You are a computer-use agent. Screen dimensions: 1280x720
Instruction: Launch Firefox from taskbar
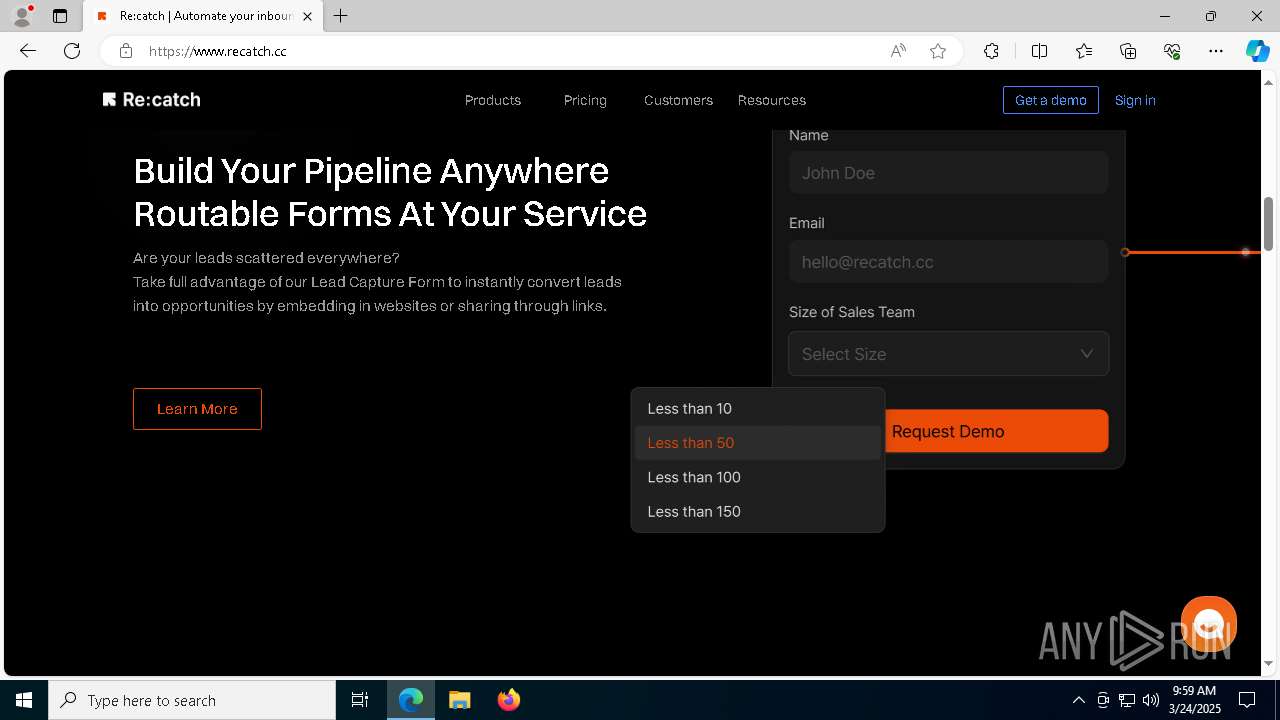[509, 700]
